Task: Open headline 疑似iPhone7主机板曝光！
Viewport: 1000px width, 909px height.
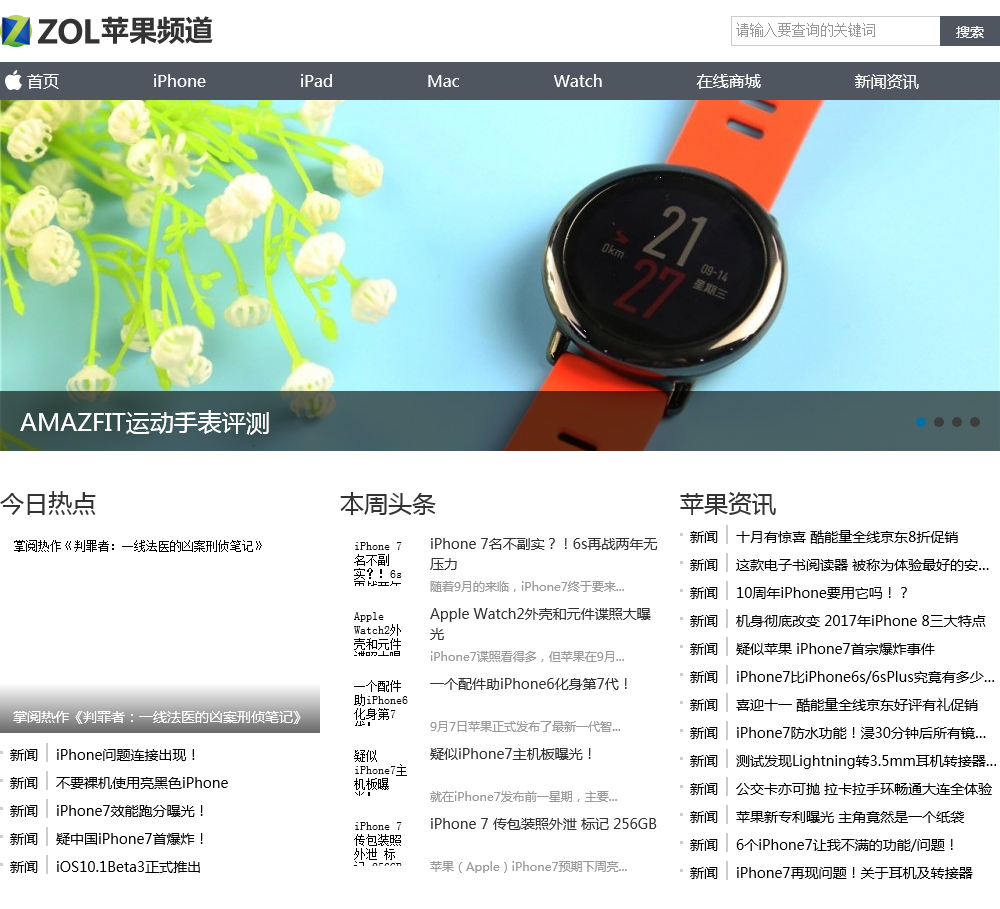Action: click(x=513, y=754)
